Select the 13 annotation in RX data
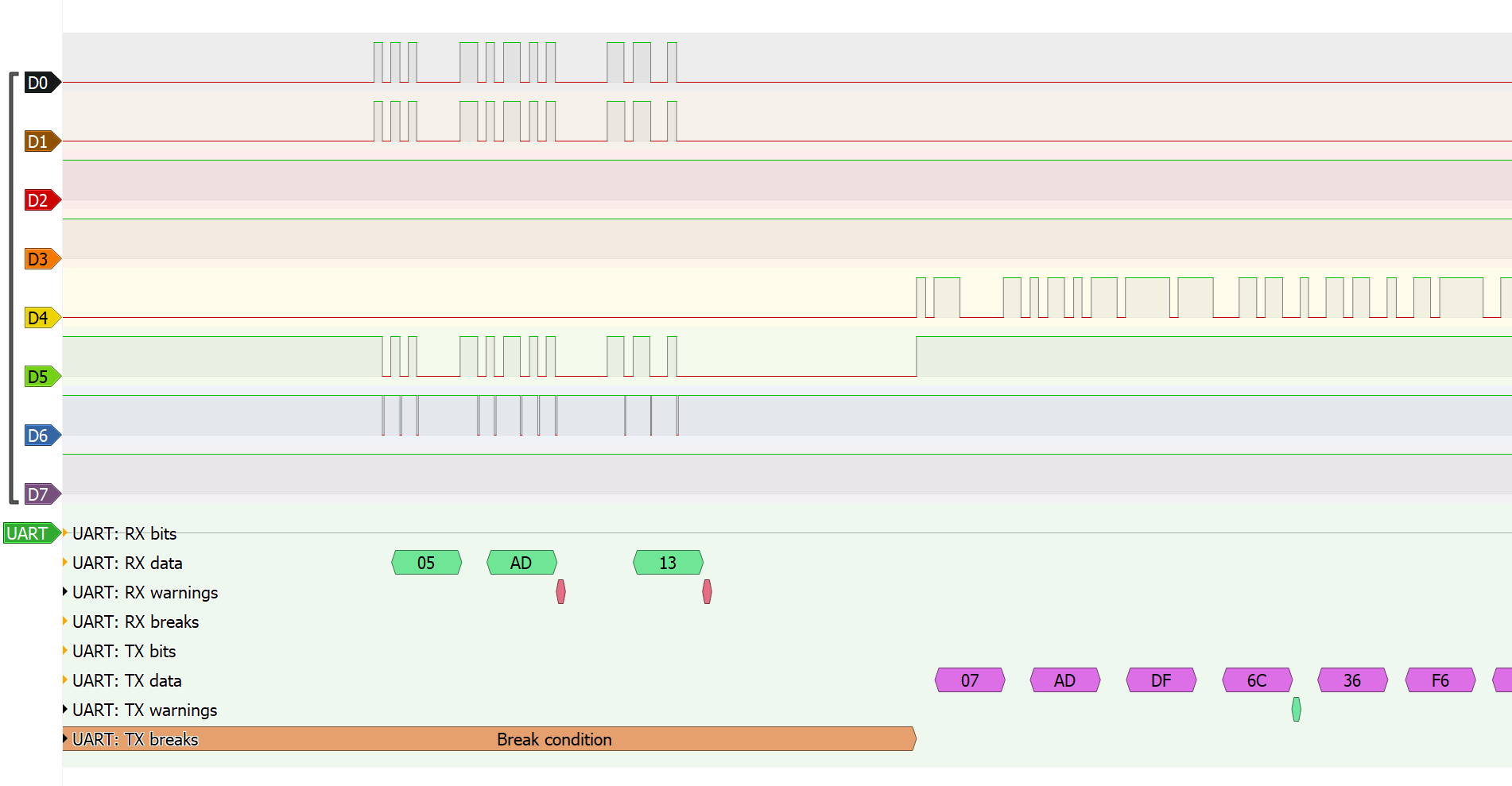This screenshot has width=1512, height=786. (x=667, y=563)
